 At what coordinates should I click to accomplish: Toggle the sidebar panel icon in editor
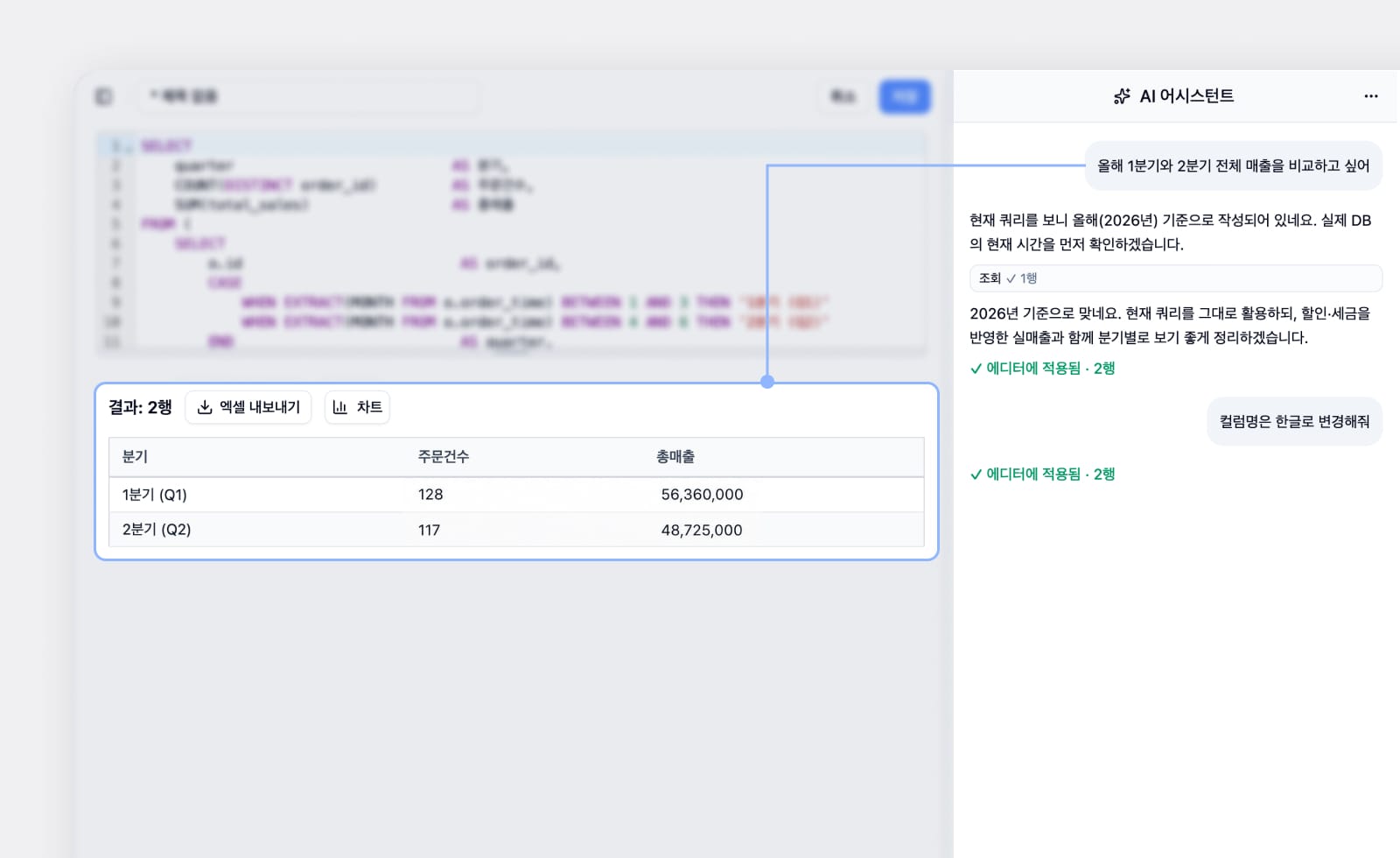[x=103, y=96]
